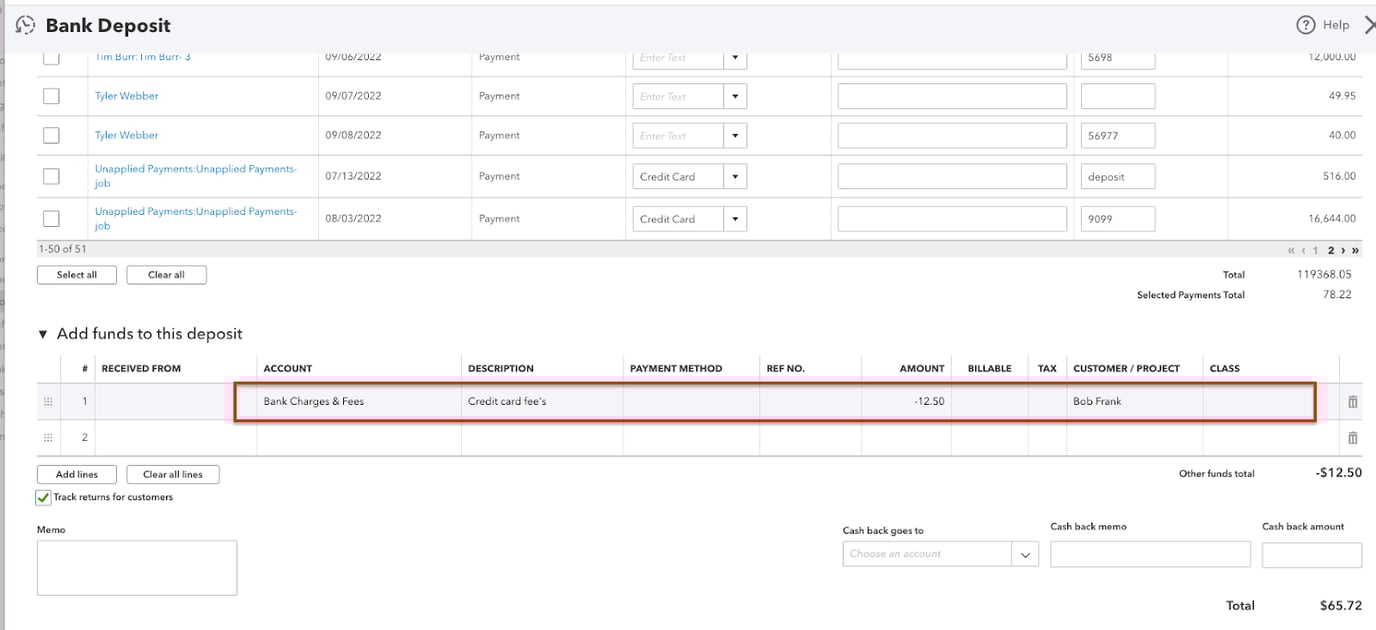Open the Enter Text payment method dropdown
Image resolution: width=1376 pixels, height=630 pixels.
[x=734, y=95]
